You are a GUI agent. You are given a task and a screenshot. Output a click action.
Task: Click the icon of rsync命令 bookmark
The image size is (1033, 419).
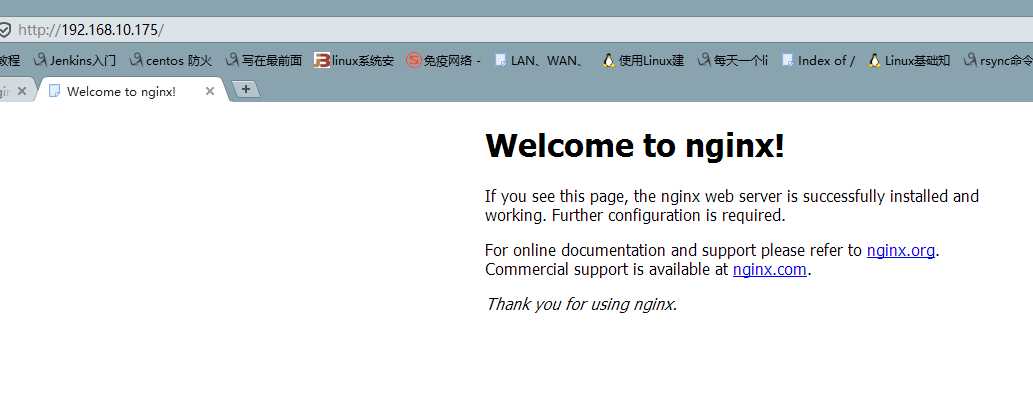click(x=970, y=60)
